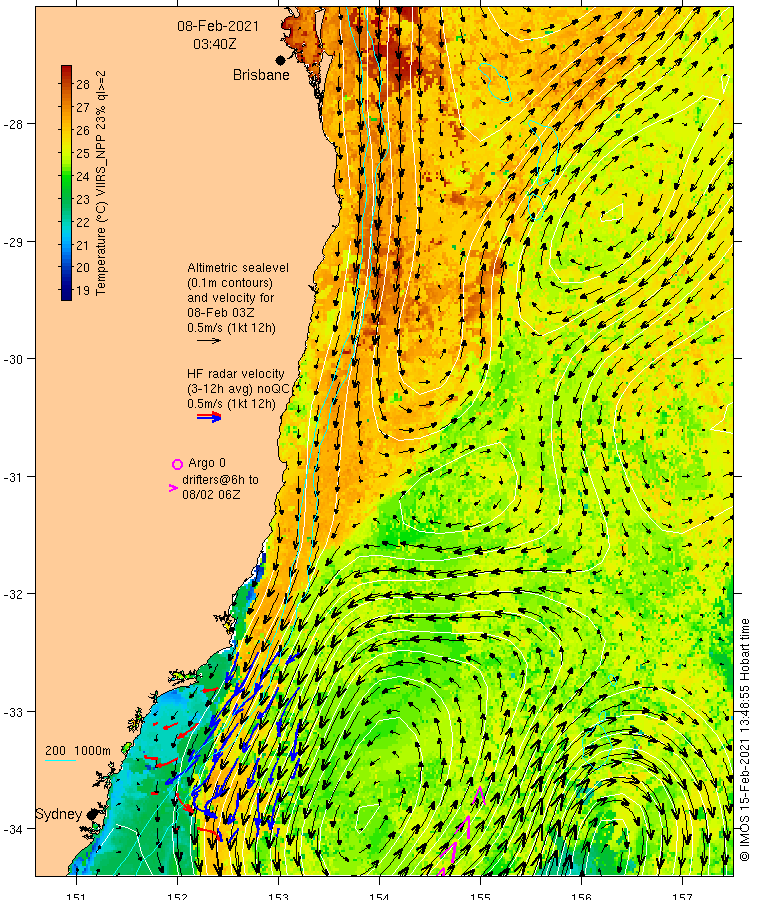Click the Sydney city label
The image size is (760, 900).
pos(59,814)
